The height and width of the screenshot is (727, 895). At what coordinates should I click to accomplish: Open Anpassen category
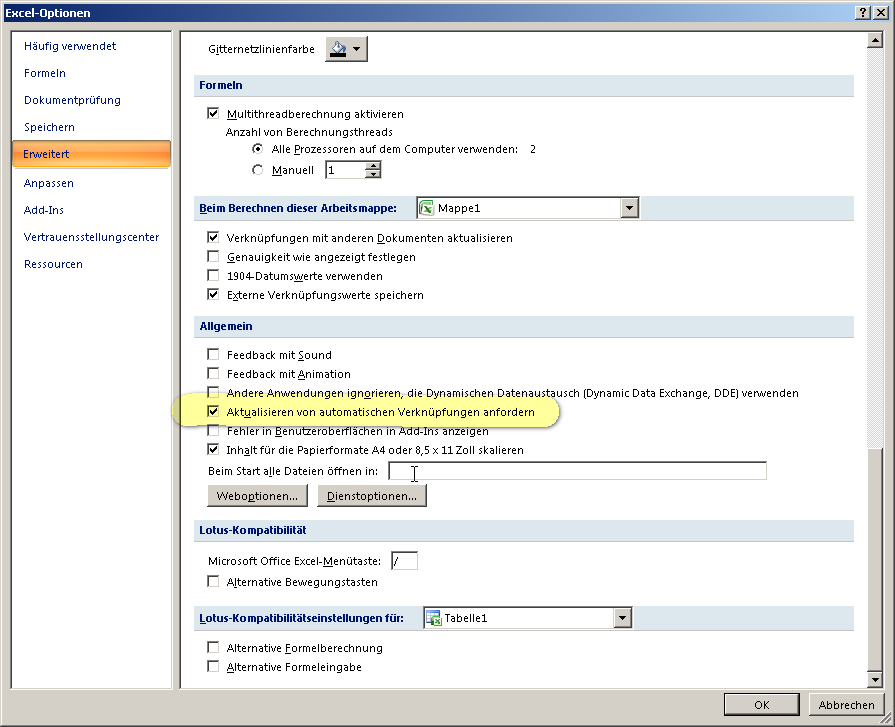coord(49,183)
